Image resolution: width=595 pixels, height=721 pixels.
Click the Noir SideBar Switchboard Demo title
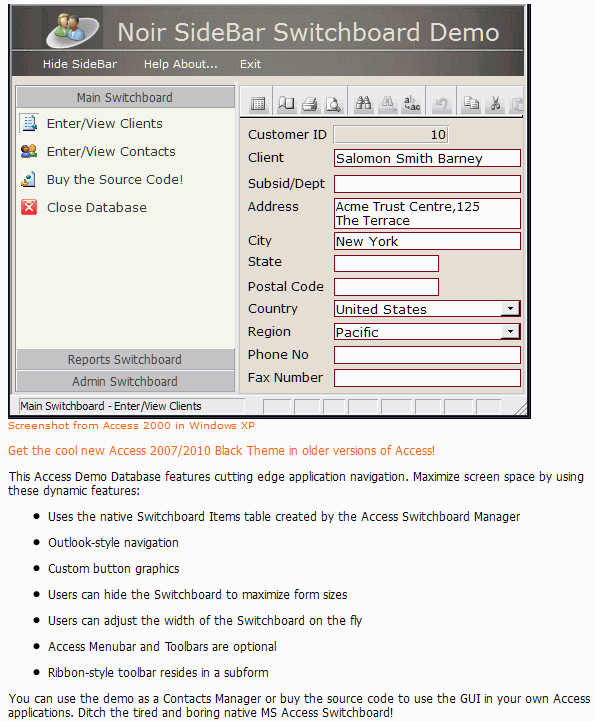tap(309, 32)
